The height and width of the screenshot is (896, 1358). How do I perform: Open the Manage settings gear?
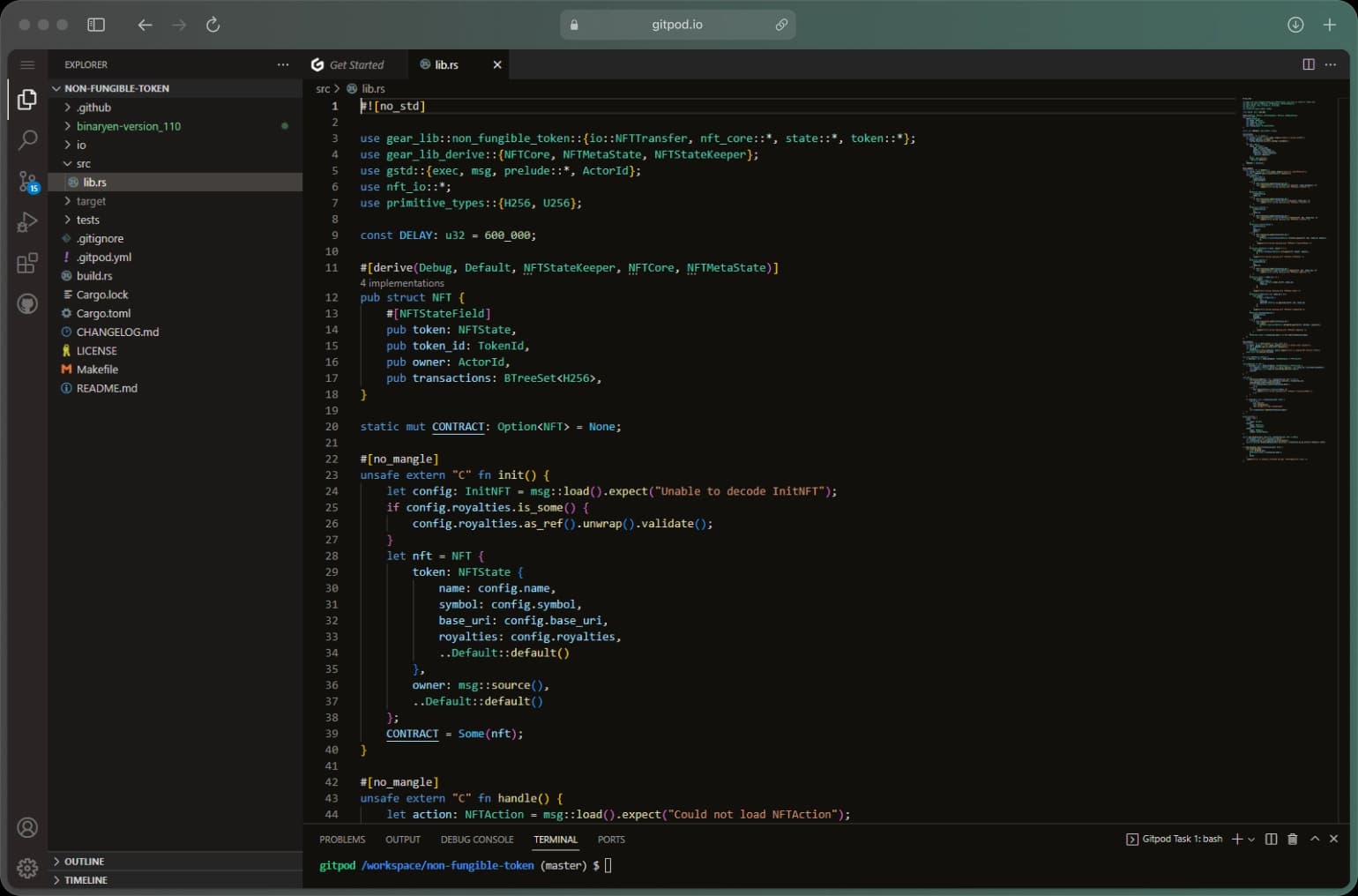[27, 868]
